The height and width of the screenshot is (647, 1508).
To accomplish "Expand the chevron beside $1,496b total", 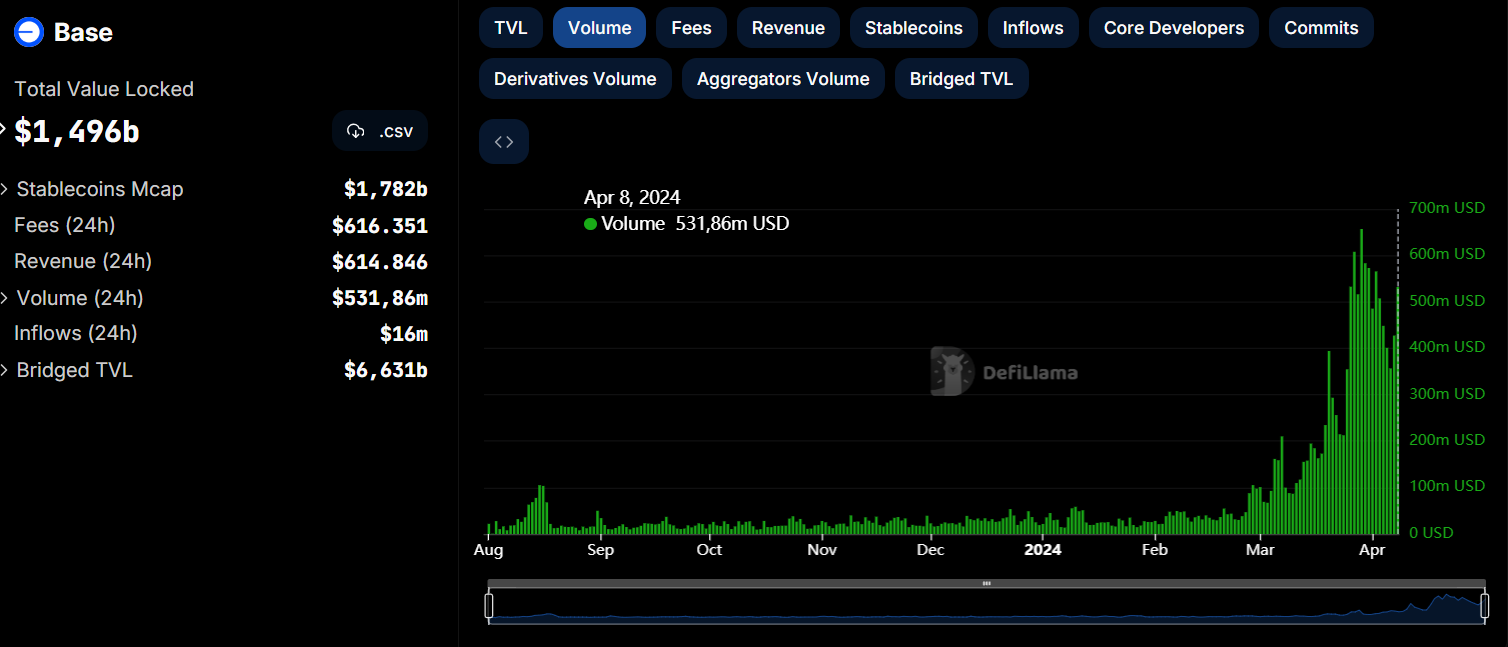I will [4, 130].
